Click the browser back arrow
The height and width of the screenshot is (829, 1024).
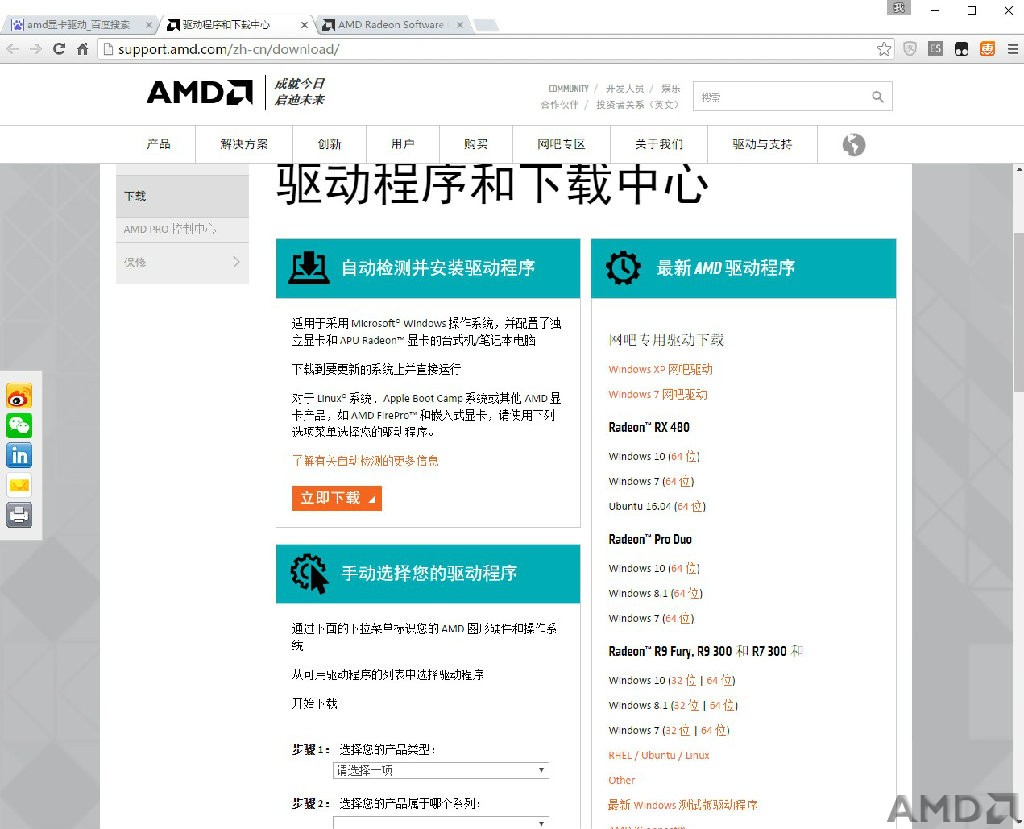[x=12, y=49]
